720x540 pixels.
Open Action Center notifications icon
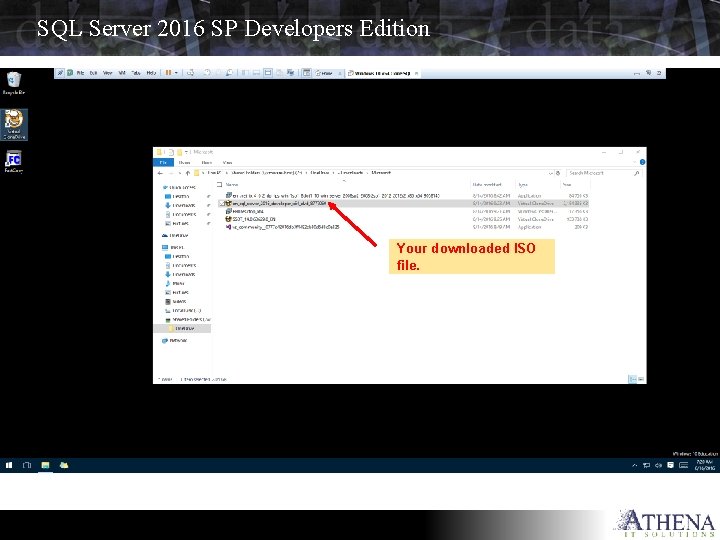point(670,466)
